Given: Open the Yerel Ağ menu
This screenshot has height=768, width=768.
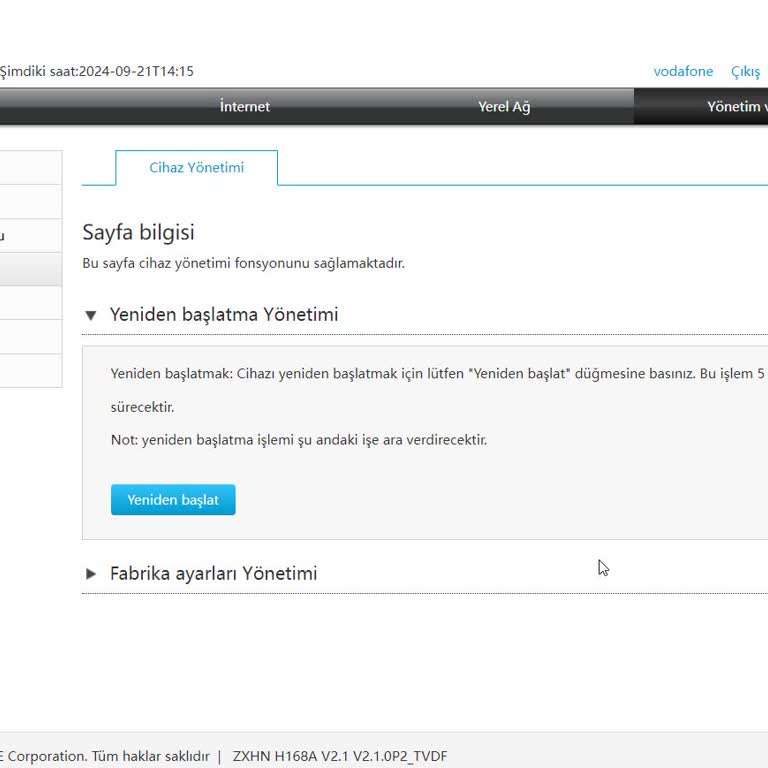Looking at the screenshot, I should click(x=504, y=106).
